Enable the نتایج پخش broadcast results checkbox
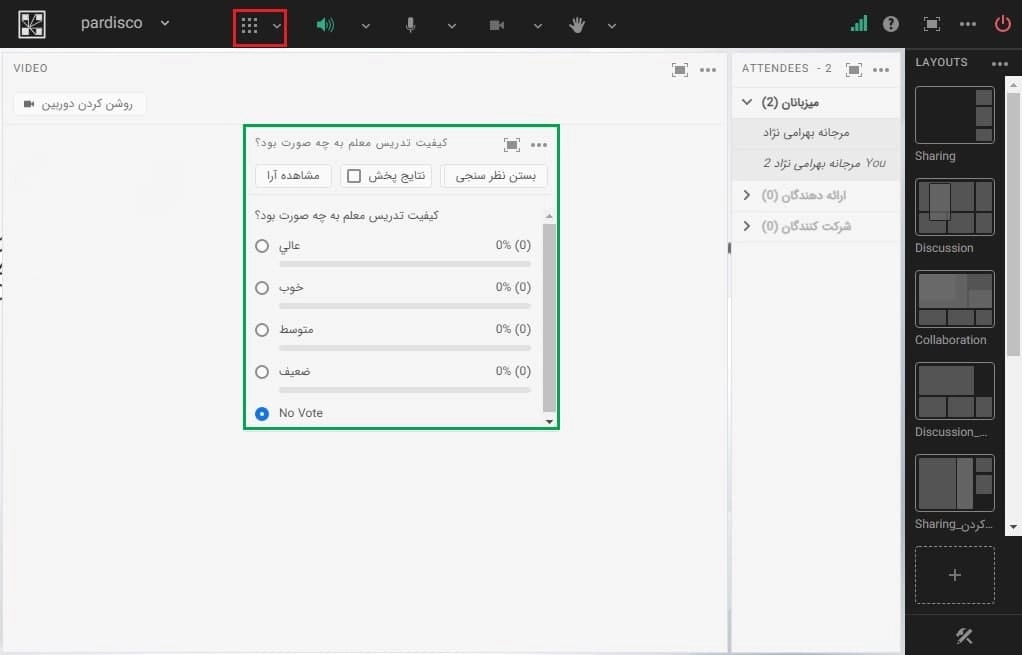This screenshot has width=1022, height=655. tap(354, 176)
